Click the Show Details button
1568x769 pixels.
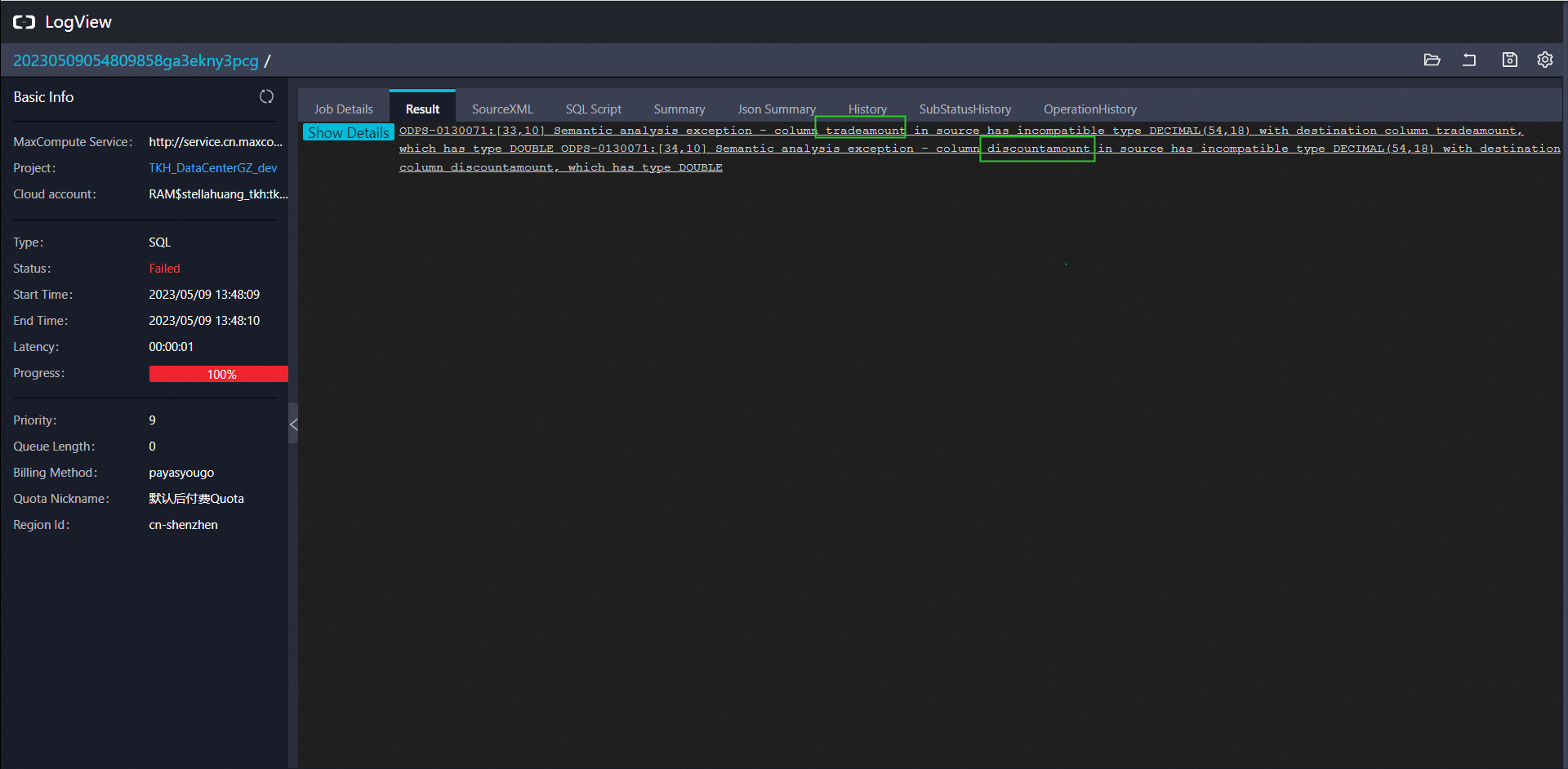(x=349, y=132)
